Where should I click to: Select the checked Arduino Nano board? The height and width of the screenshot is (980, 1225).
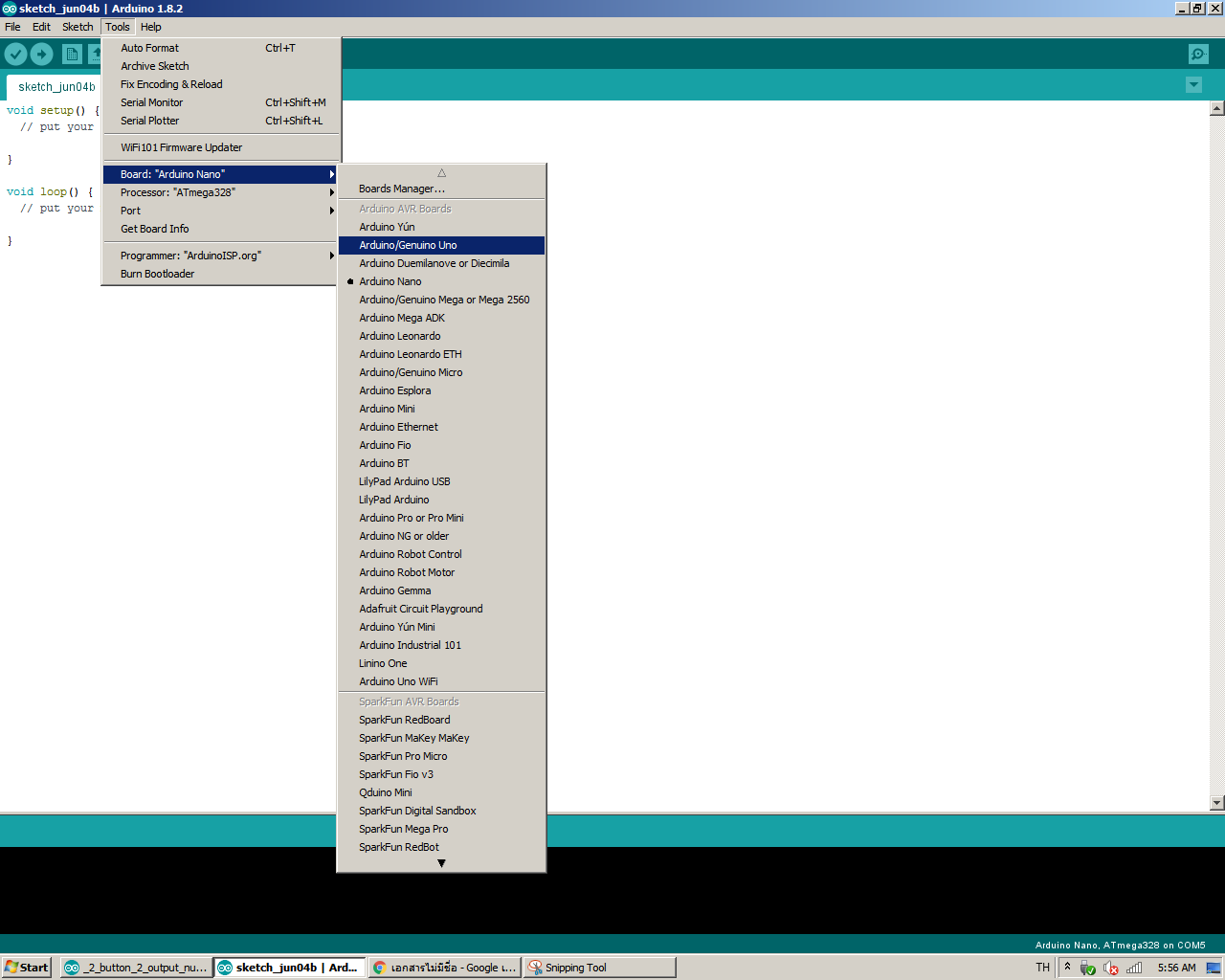[x=441, y=281]
